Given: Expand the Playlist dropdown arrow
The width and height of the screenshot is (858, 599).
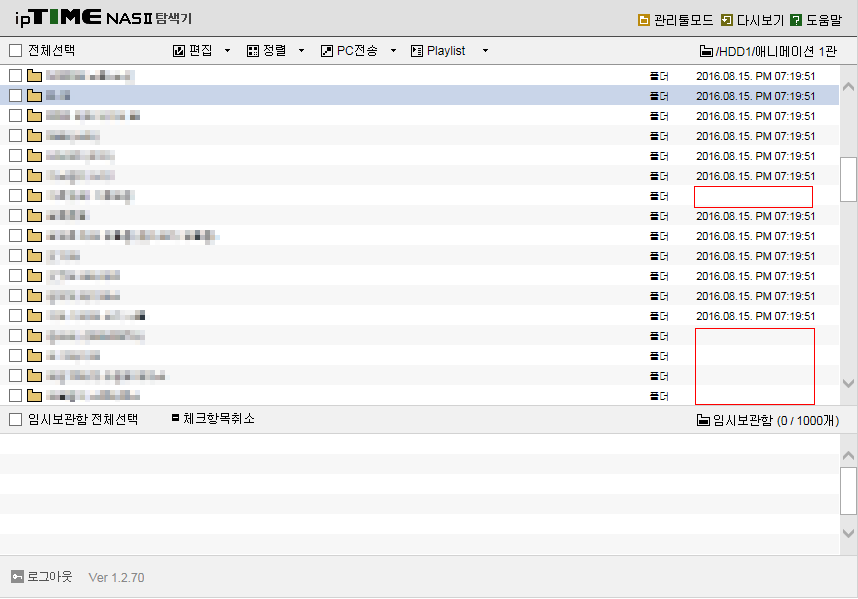Looking at the screenshot, I should (485, 51).
